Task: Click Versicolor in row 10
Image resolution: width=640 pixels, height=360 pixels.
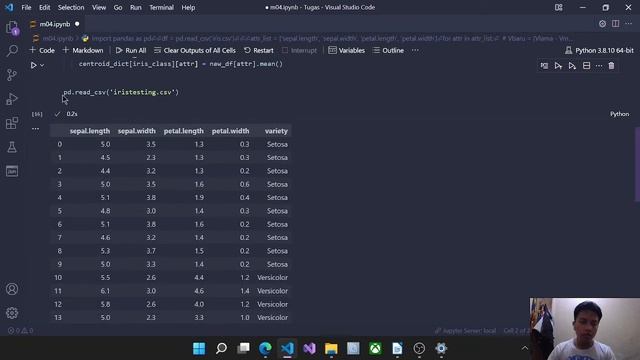Action: click(272, 278)
